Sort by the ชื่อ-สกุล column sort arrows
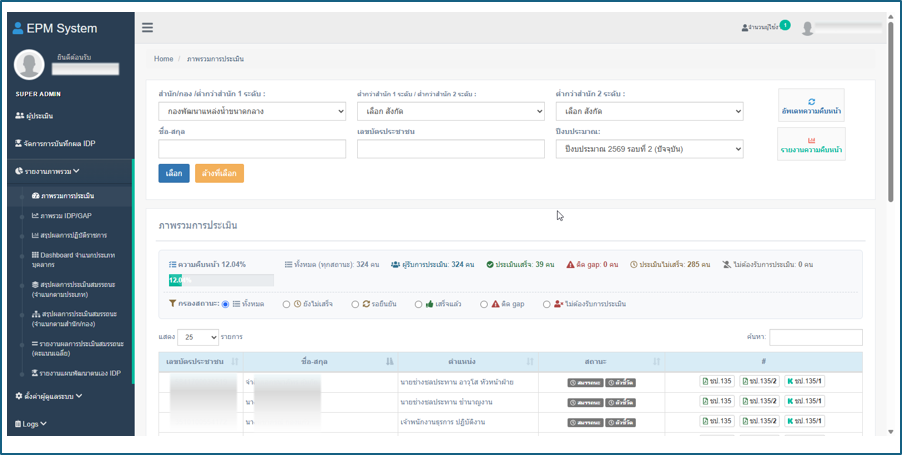 point(389,362)
